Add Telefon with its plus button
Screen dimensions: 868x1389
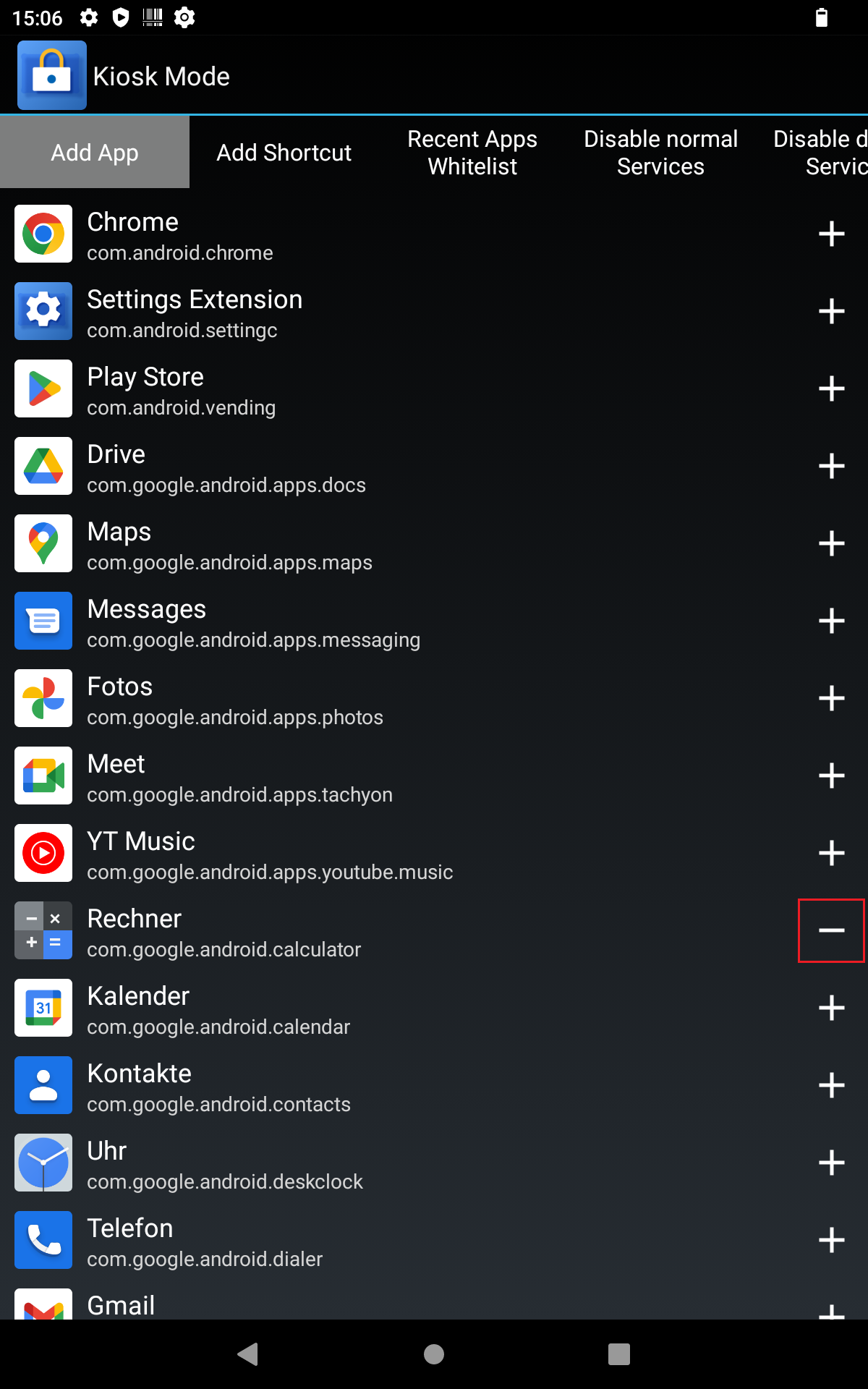(831, 1240)
